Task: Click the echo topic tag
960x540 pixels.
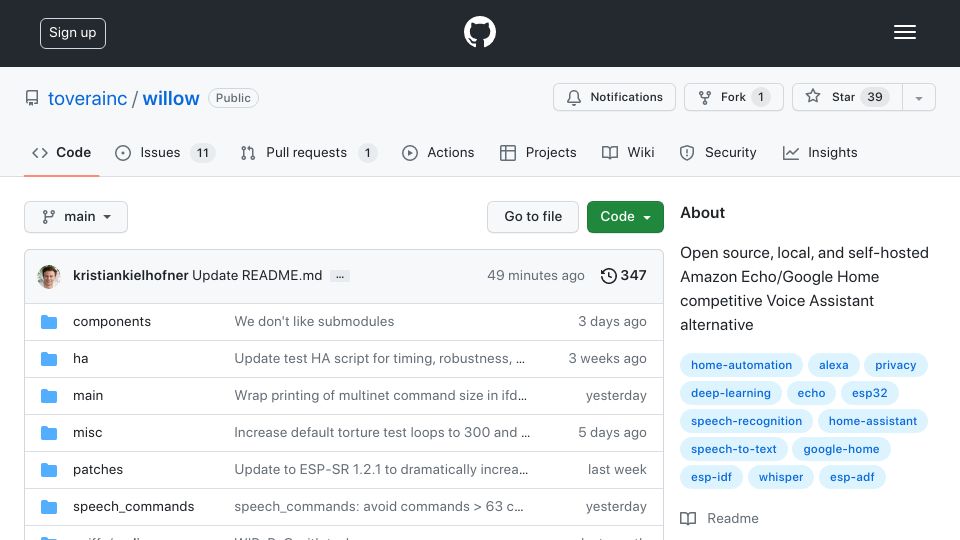Action: tap(811, 393)
